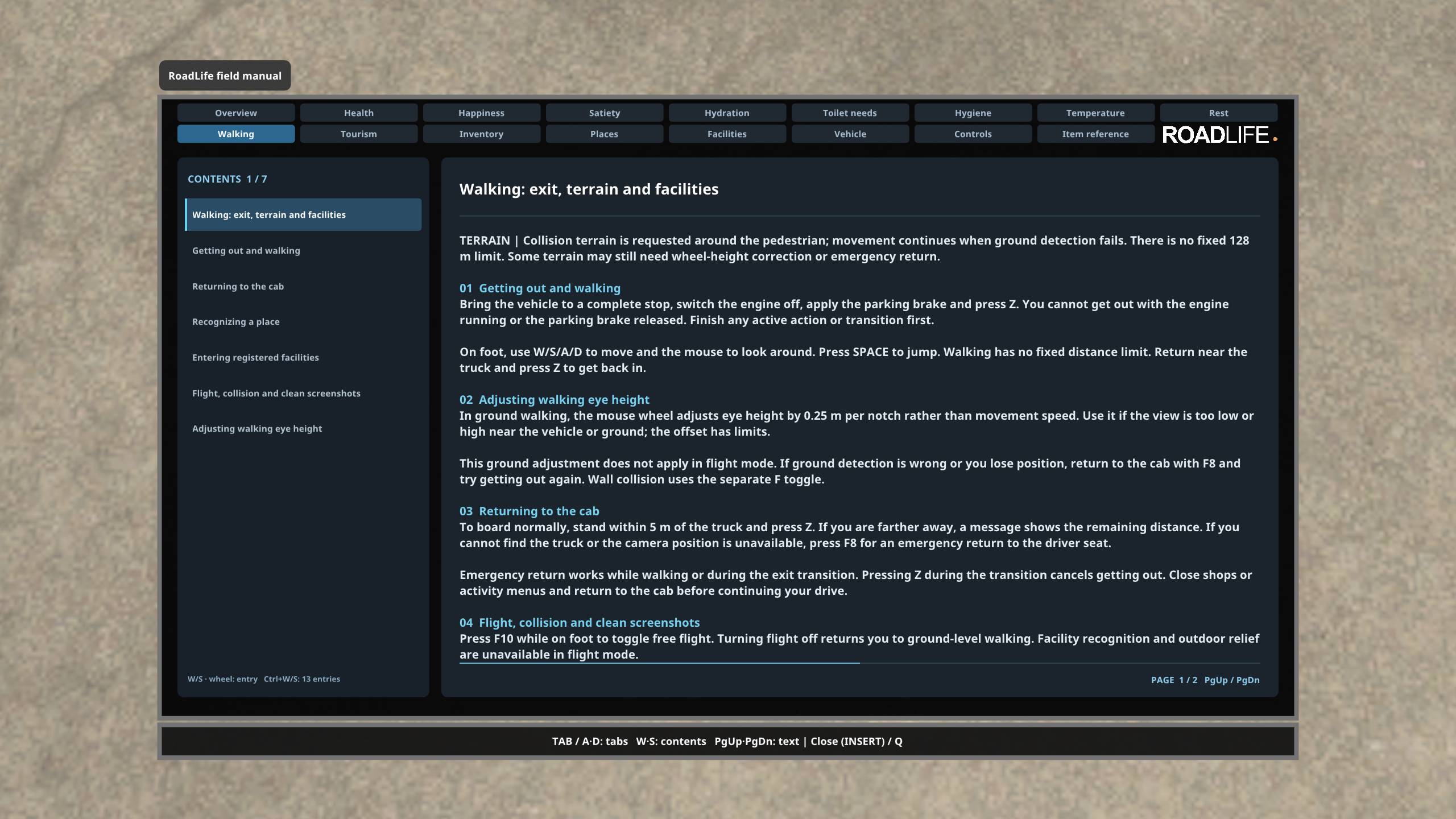
Task: Click the article title 'Walking: exit, terrain and facilities'
Action: (589, 189)
